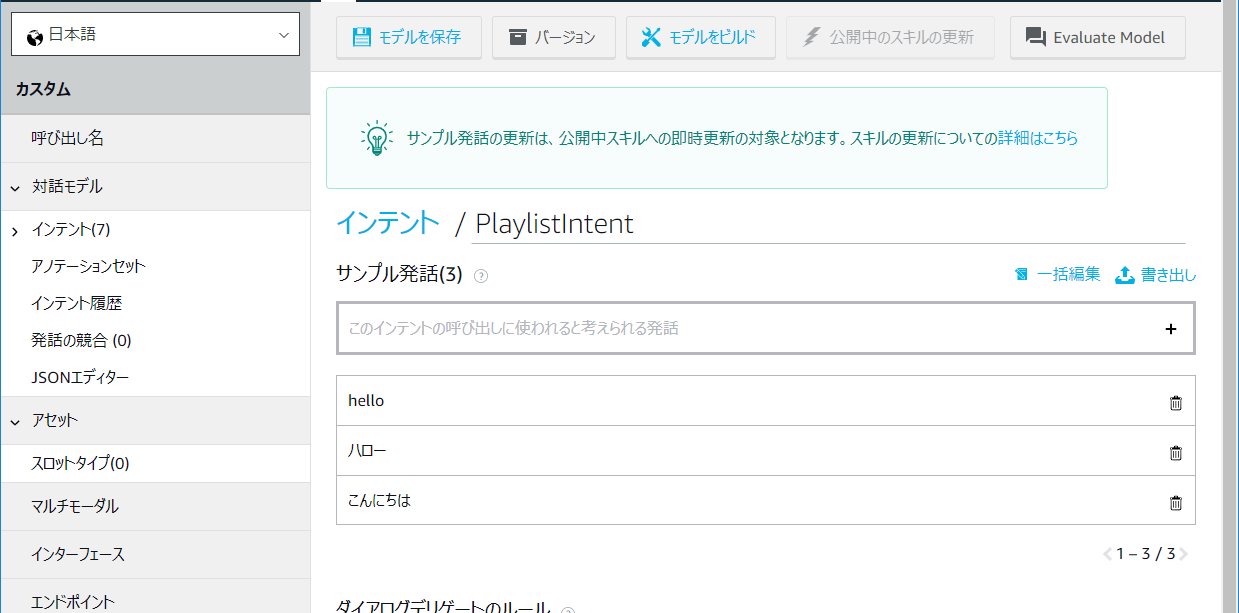Open インテント履歴 in sidebar
Viewport: 1239px width, 613px height.
click(76, 303)
